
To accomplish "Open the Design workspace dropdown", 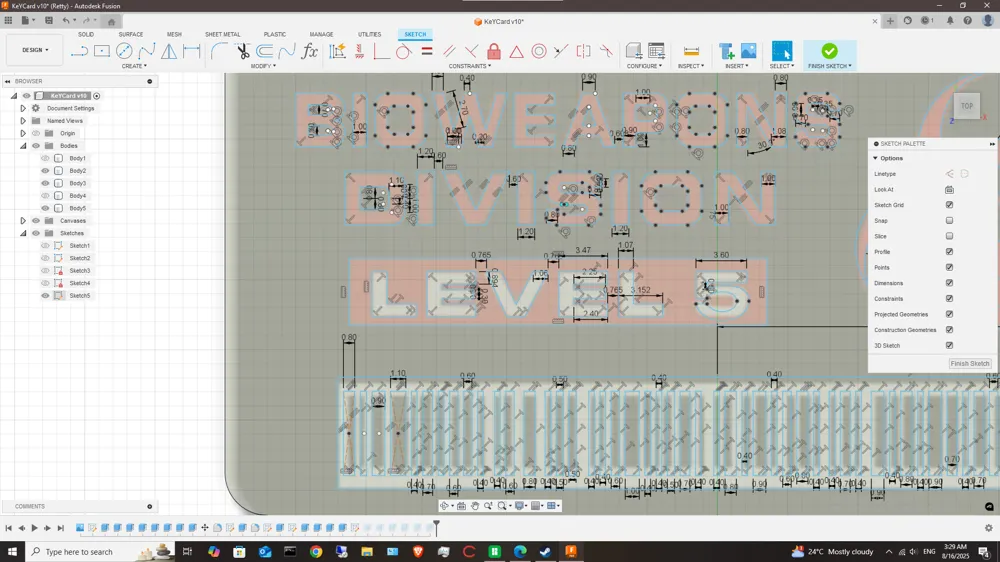I will click(x=35, y=50).
